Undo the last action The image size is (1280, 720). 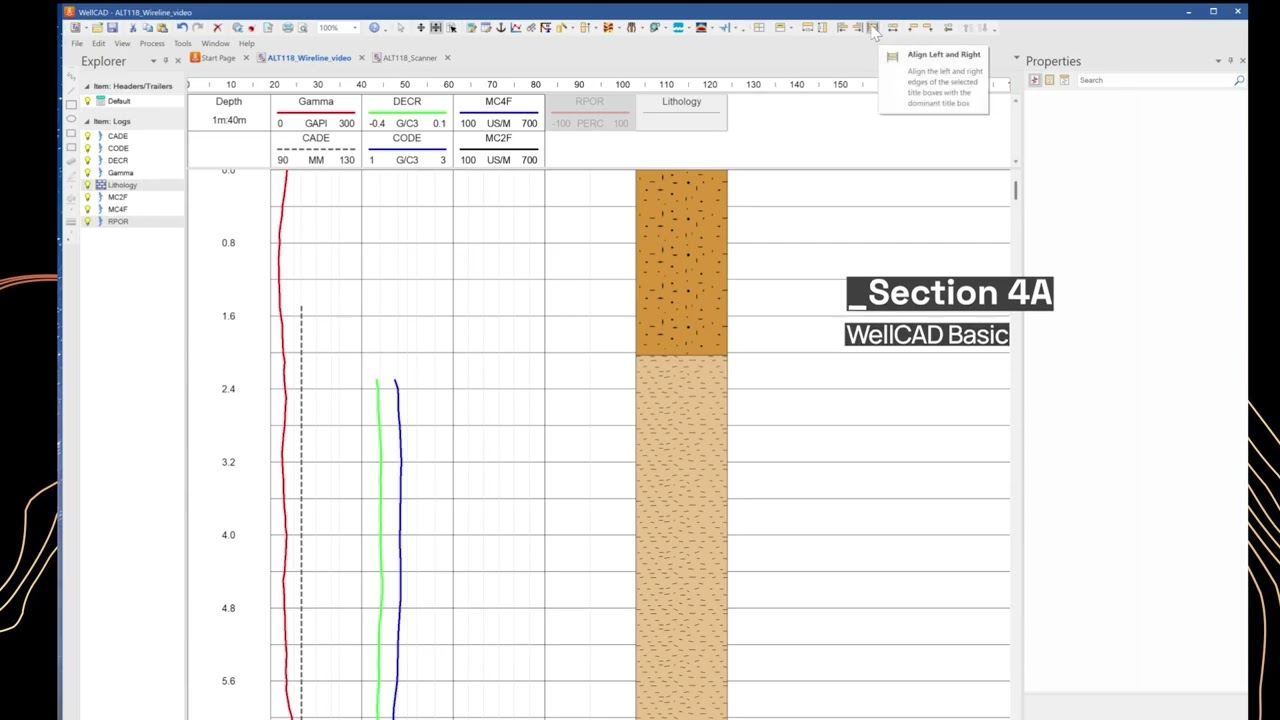click(x=182, y=28)
